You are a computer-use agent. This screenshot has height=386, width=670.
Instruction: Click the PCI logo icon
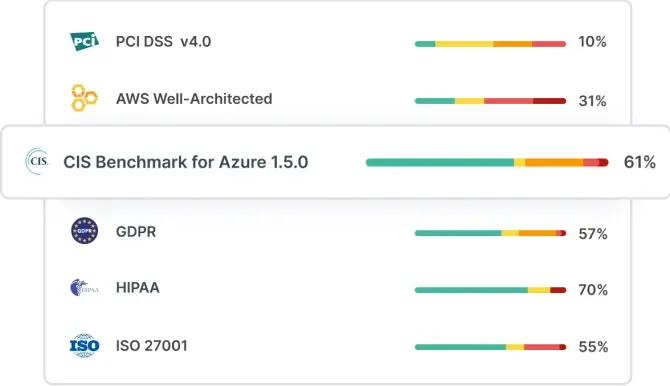[x=85, y=41]
